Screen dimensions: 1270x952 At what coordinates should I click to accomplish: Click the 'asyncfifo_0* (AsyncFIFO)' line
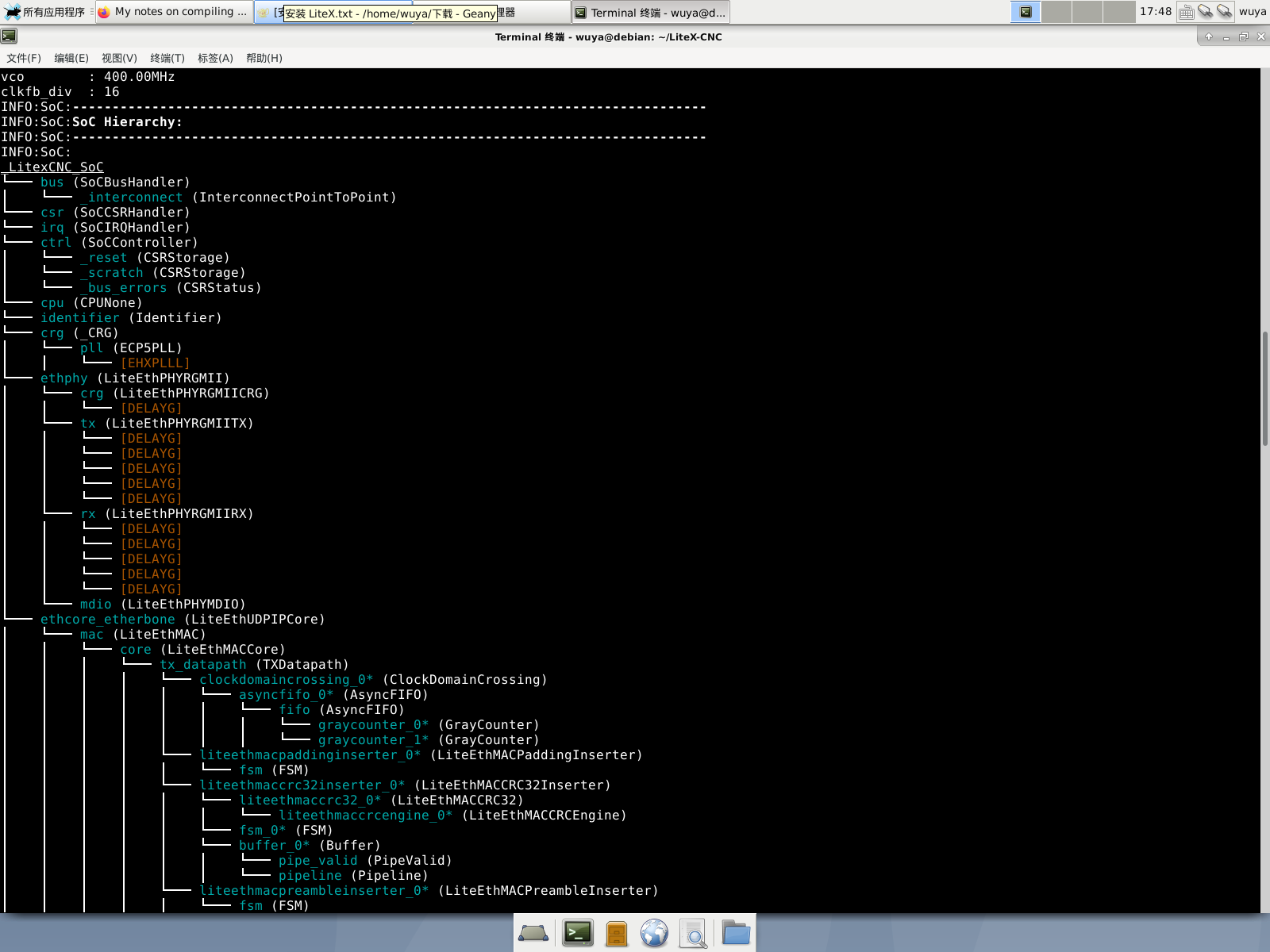coord(333,695)
